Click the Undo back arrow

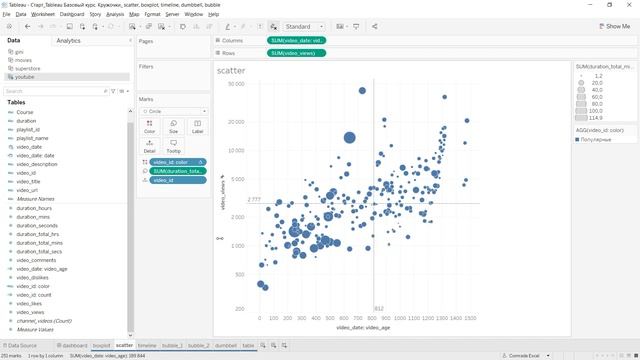coord(27,27)
